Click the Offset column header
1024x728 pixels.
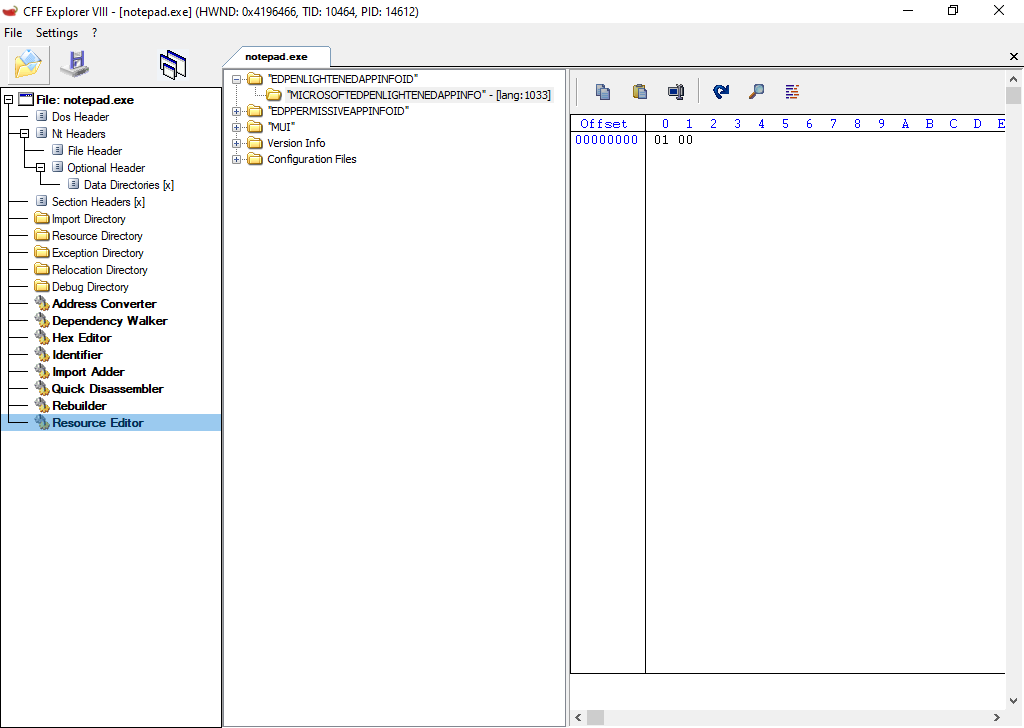(603, 123)
